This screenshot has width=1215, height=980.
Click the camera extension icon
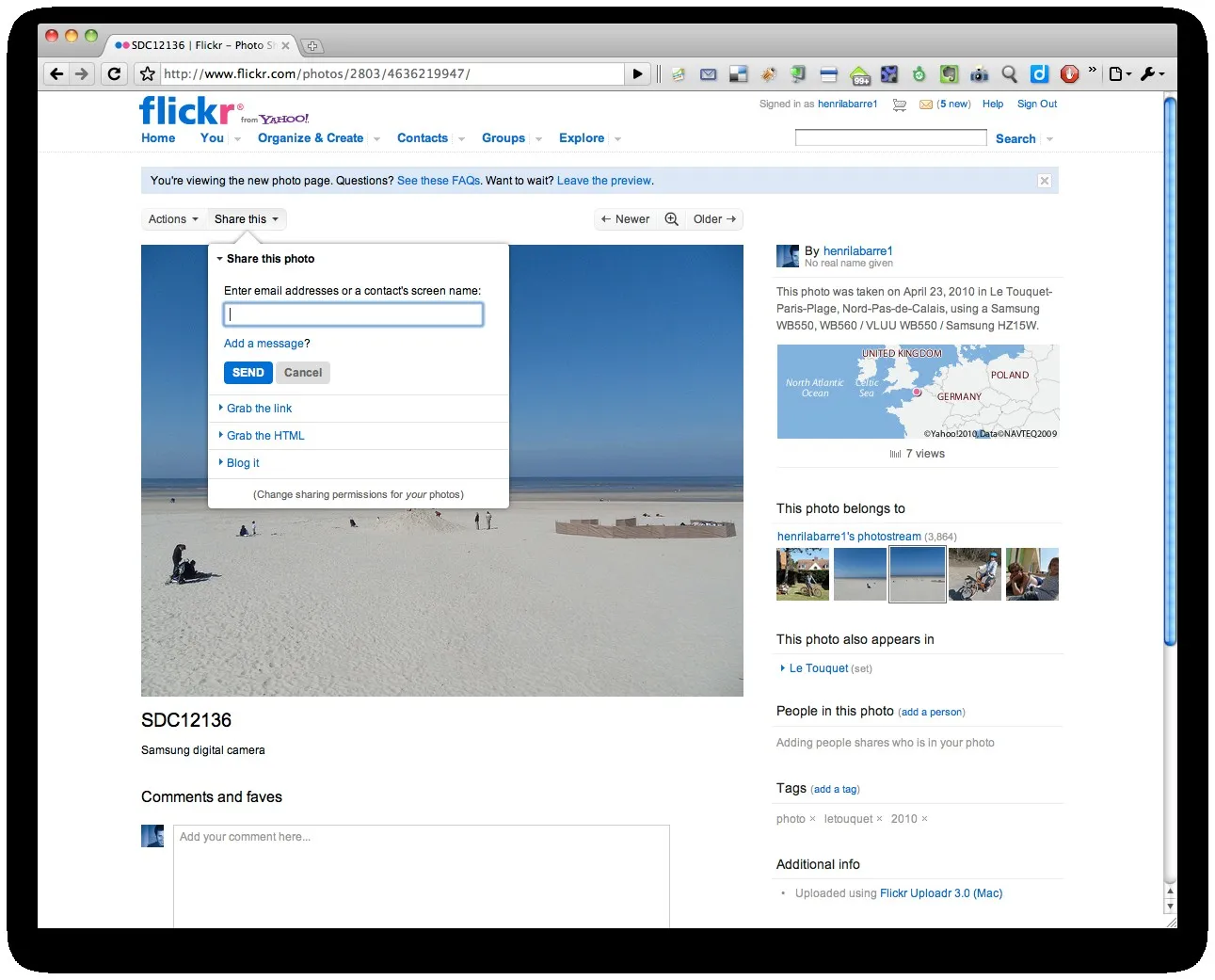coord(979,73)
